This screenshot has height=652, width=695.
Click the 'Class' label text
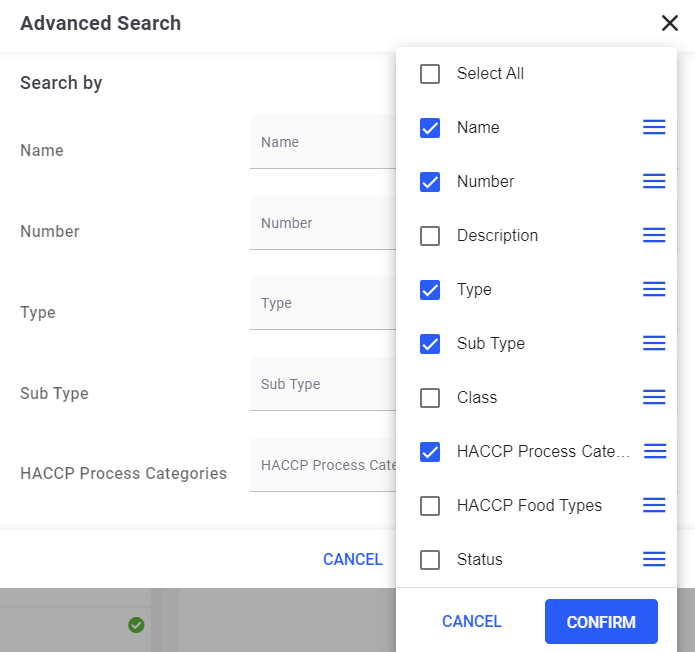[x=477, y=397]
